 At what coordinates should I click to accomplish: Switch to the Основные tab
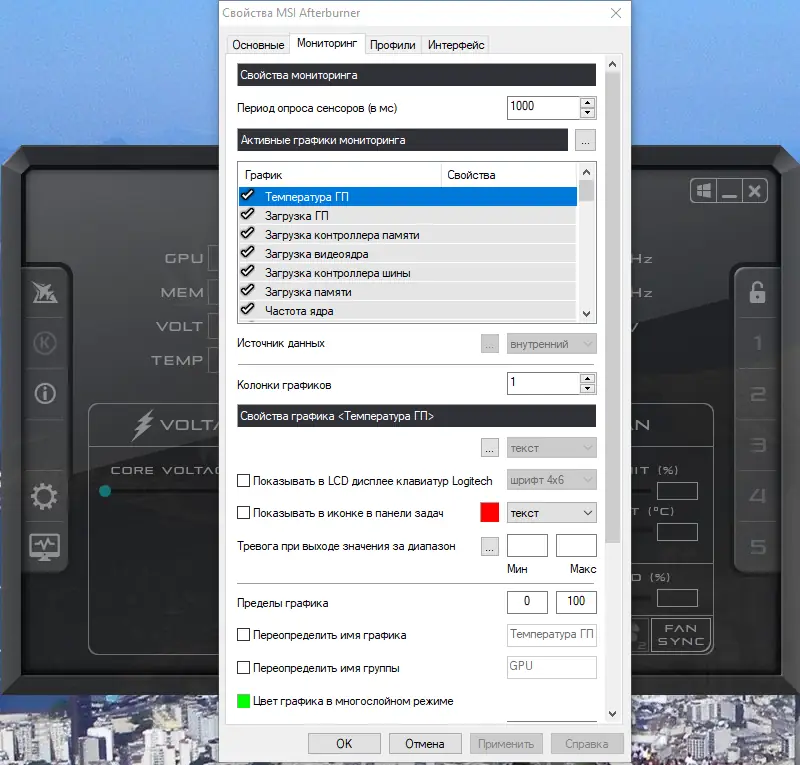tap(258, 45)
